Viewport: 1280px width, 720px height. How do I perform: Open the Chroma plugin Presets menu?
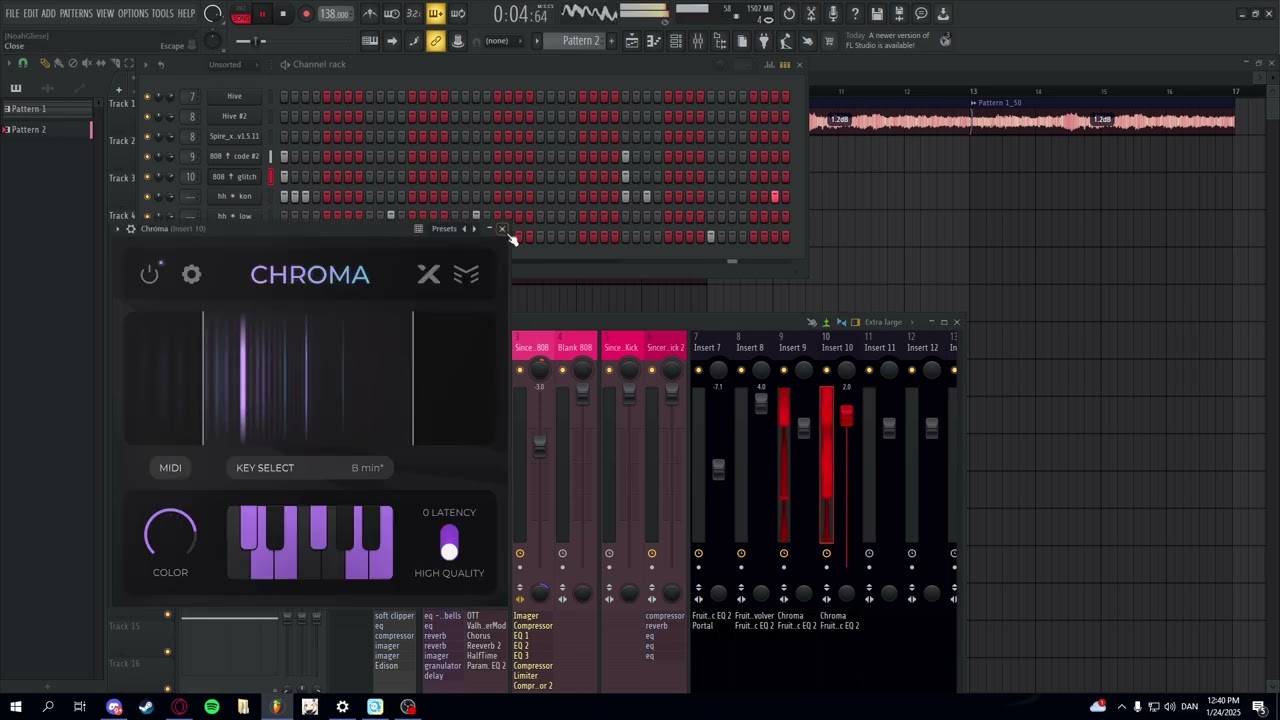pyautogui.click(x=444, y=229)
